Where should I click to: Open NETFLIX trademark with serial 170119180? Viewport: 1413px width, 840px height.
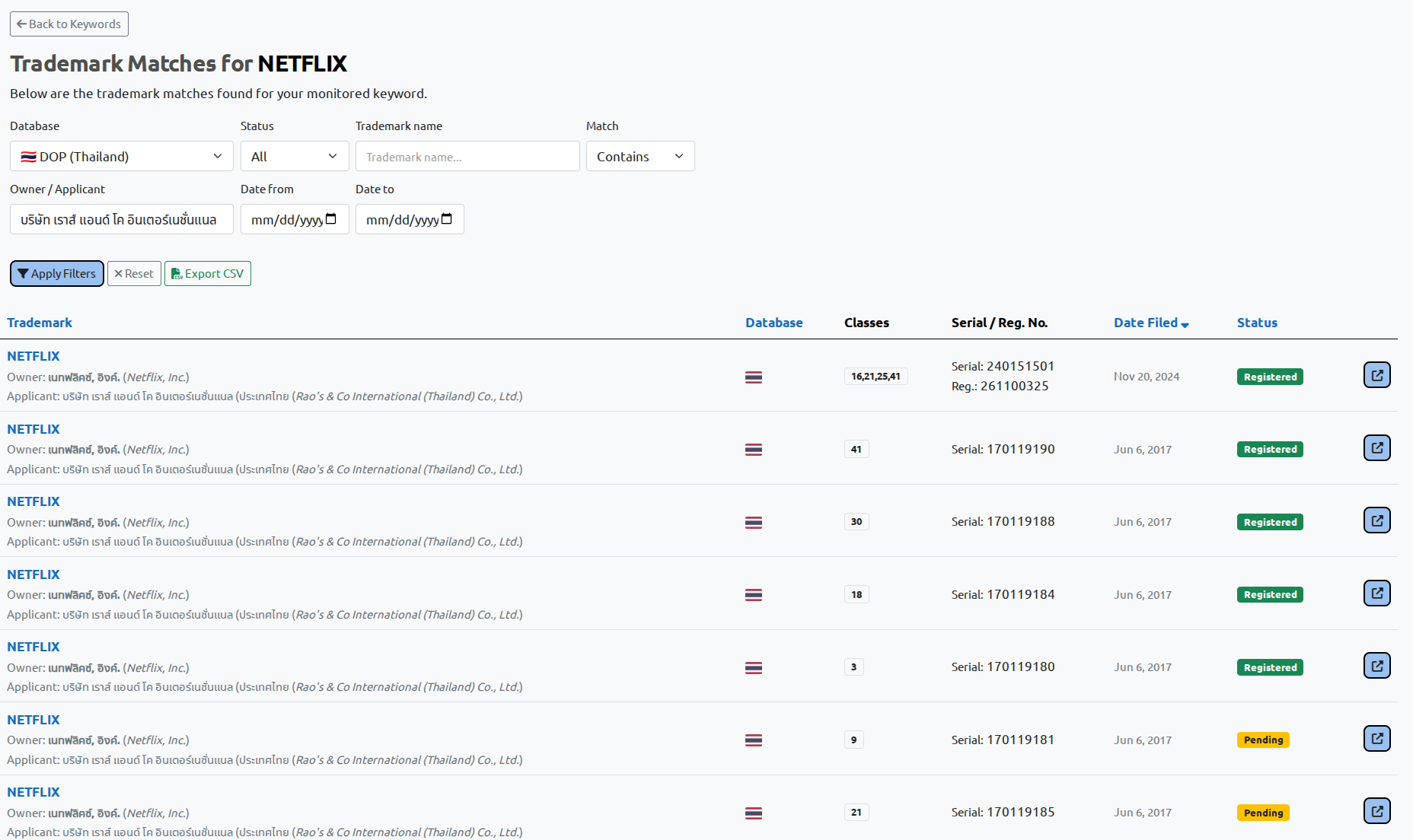click(33, 647)
